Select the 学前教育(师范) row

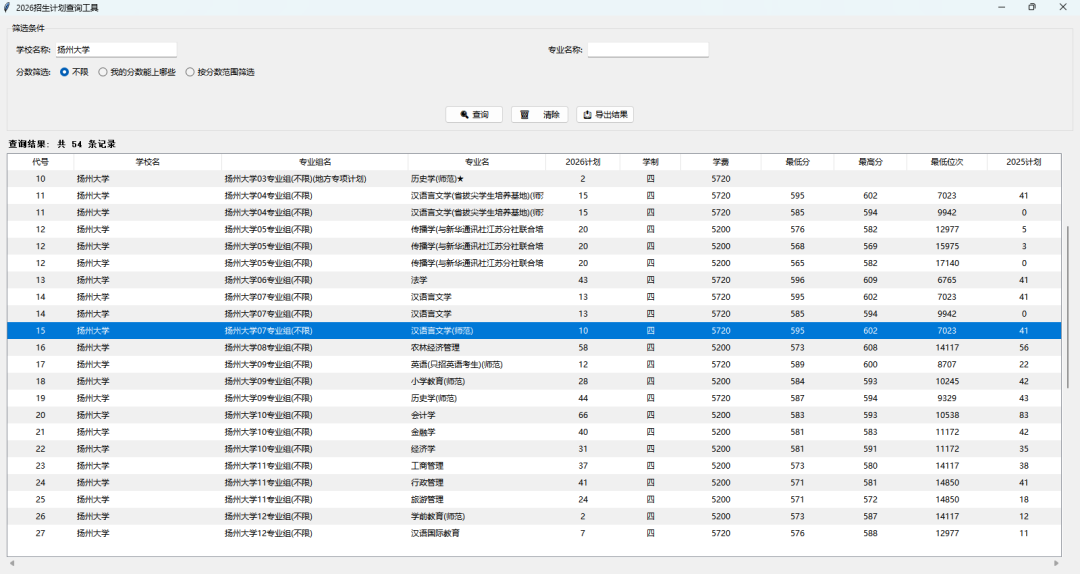[534, 516]
